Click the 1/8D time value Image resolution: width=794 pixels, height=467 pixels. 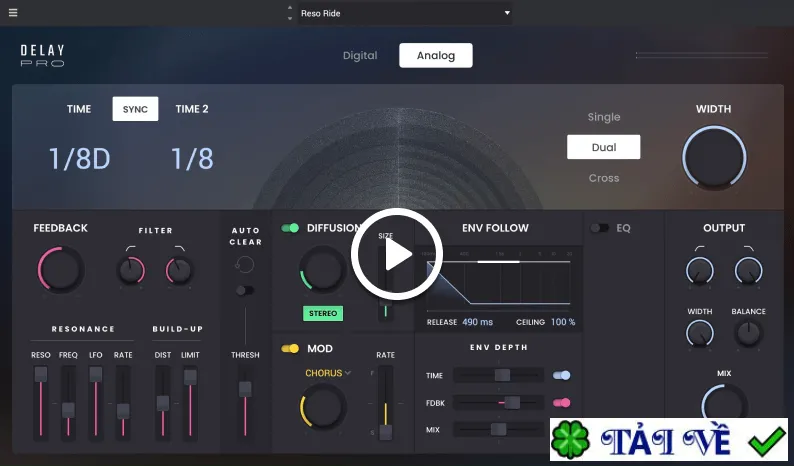[x=79, y=159]
